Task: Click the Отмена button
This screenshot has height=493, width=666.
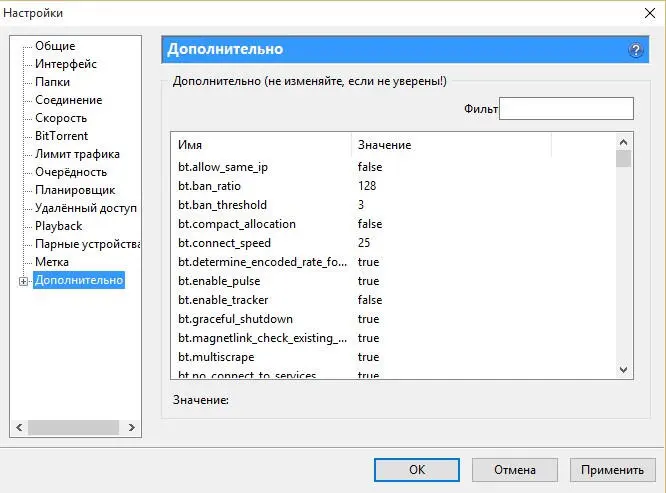Action: (x=515, y=470)
